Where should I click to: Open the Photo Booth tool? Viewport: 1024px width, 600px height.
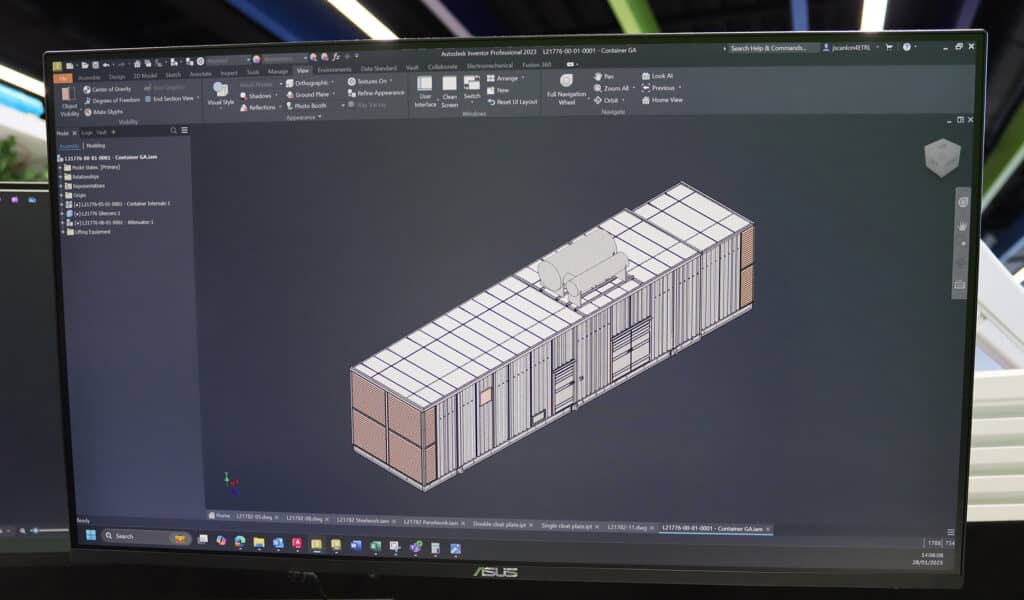[x=306, y=106]
